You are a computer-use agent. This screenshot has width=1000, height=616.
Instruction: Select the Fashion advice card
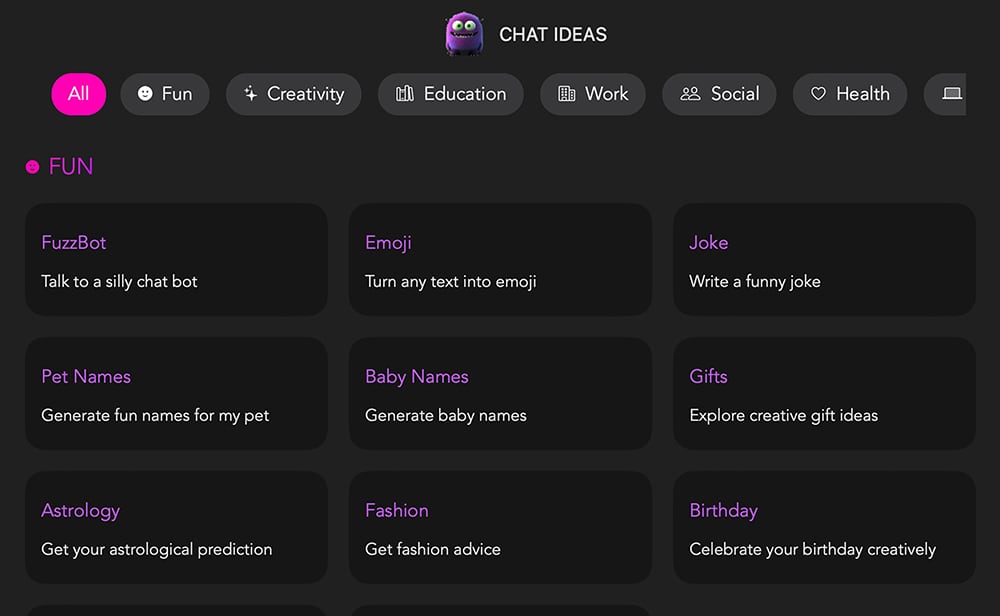coord(500,527)
